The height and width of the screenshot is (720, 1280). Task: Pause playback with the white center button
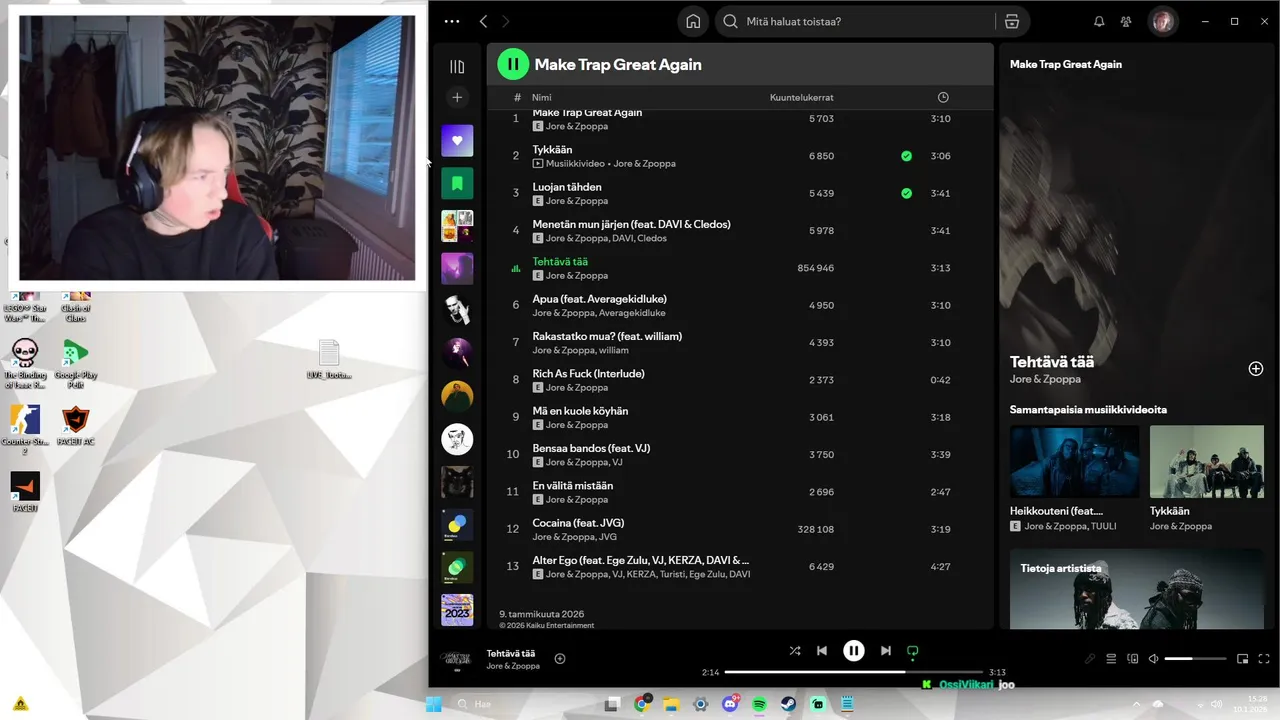[x=853, y=650]
